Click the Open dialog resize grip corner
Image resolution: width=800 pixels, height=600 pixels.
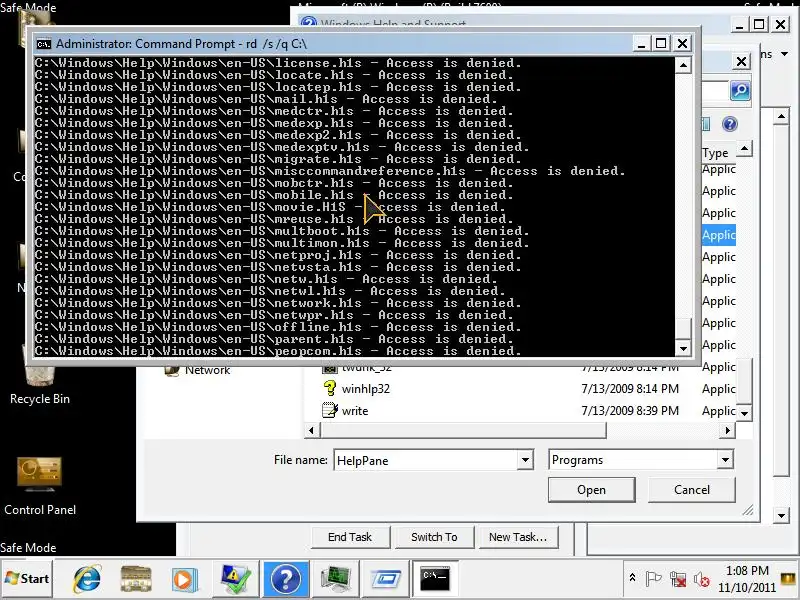(x=748, y=510)
